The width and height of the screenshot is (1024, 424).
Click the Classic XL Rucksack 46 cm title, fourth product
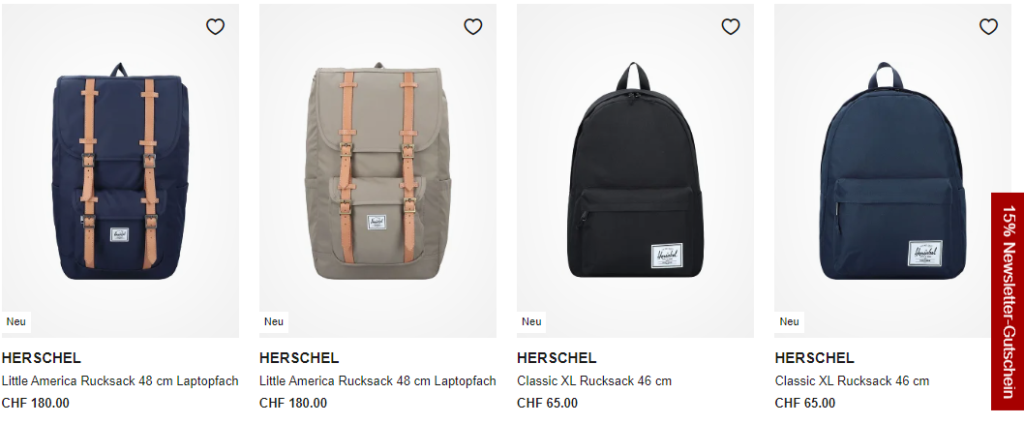click(x=852, y=381)
